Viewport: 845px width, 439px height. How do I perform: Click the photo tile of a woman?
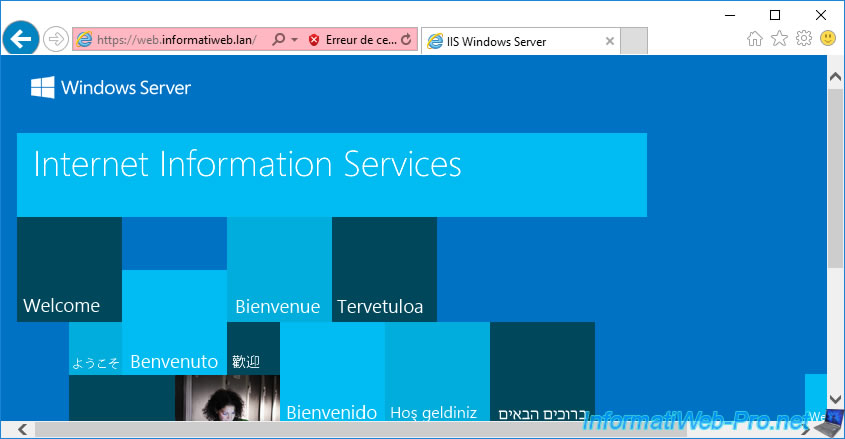click(x=227, y=398)
